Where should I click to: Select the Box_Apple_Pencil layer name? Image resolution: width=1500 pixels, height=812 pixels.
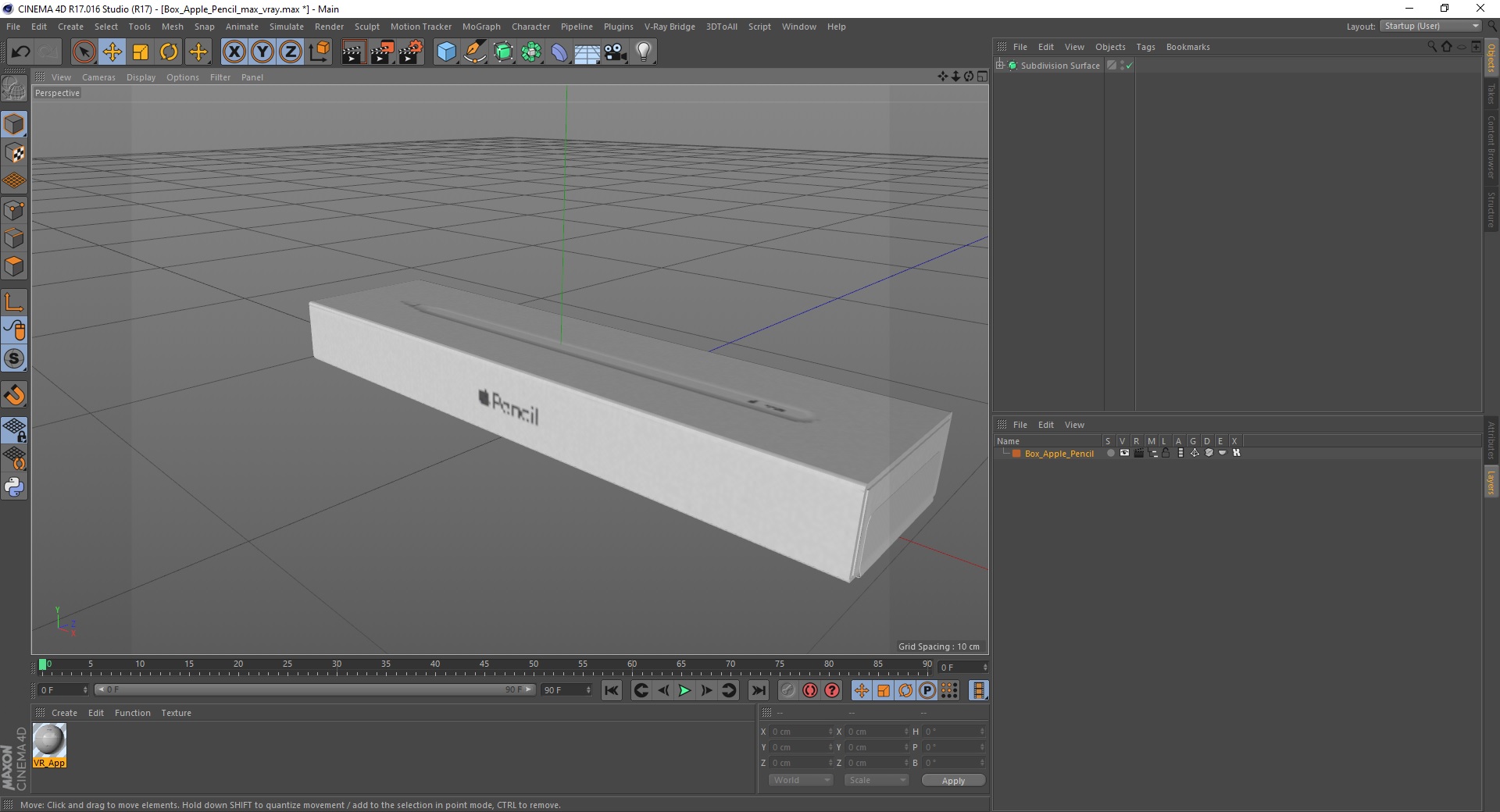1059,454
